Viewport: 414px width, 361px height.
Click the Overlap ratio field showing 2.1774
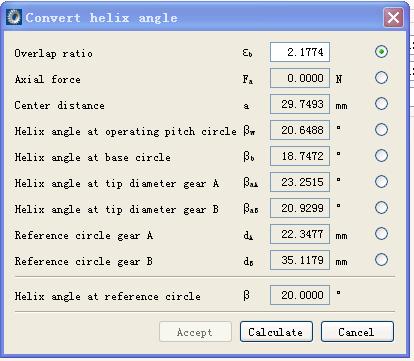[x=300, y=52]
